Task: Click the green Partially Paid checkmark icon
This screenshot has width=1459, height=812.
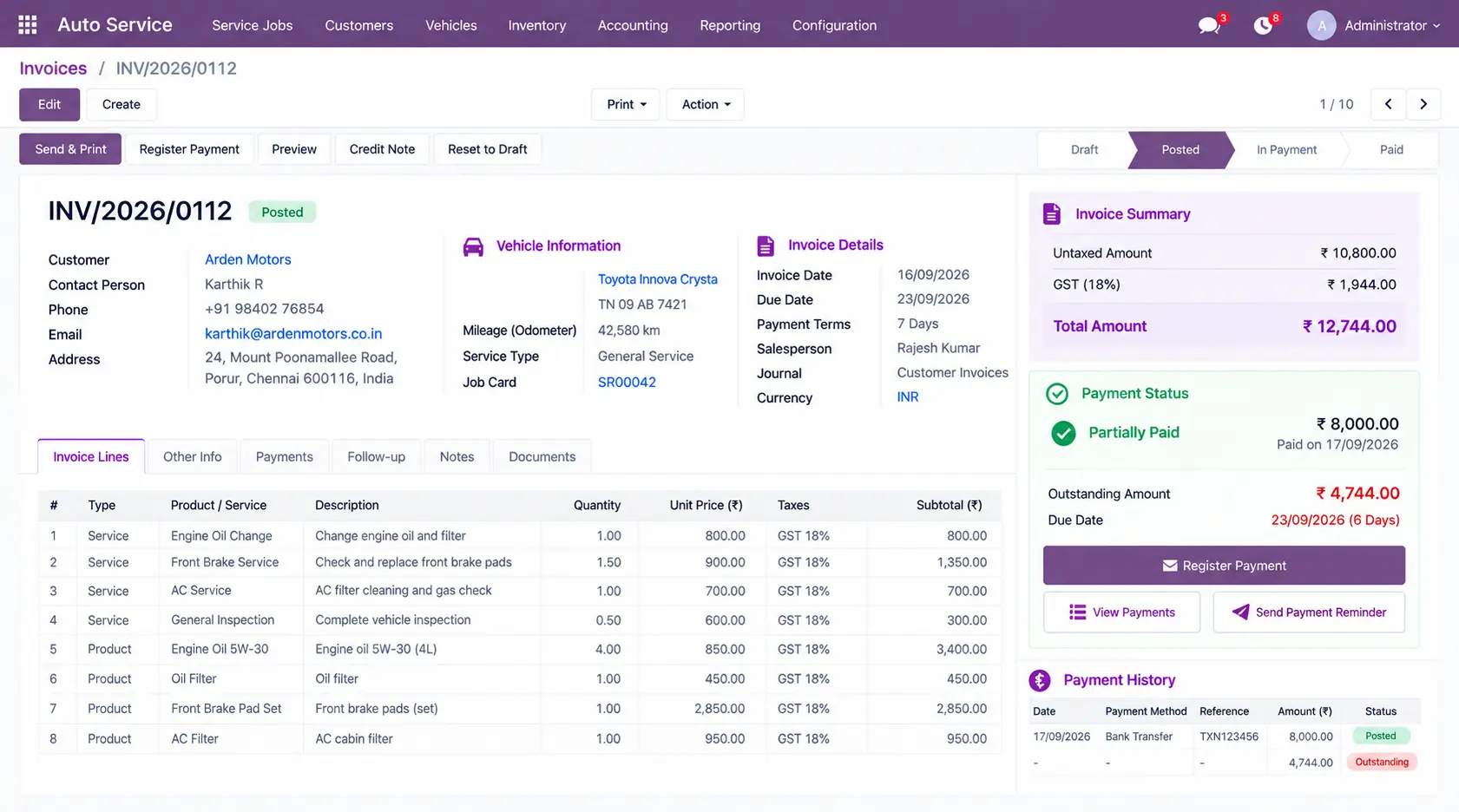Action: coord(1063,433)
